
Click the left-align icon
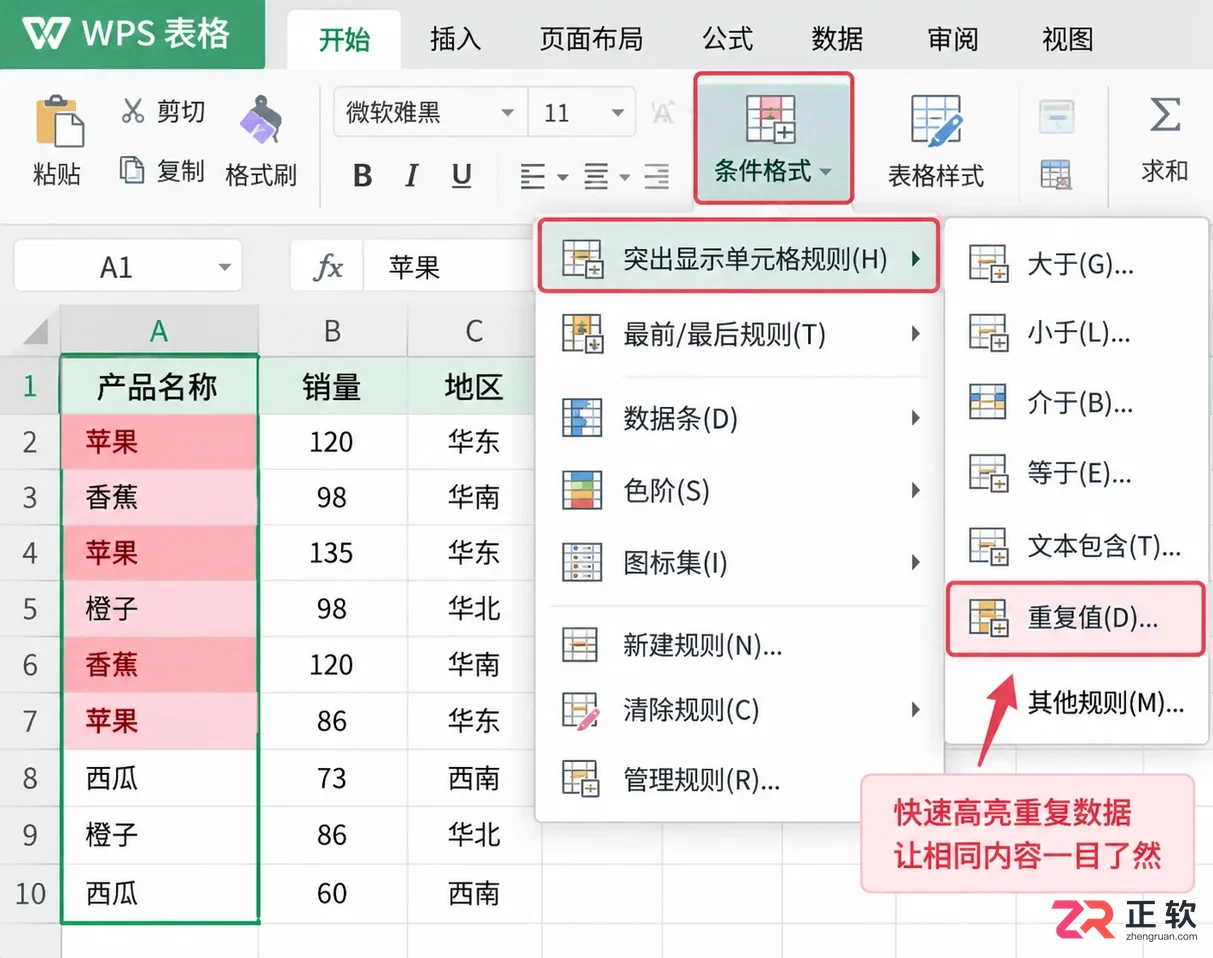tap(533, 177)
